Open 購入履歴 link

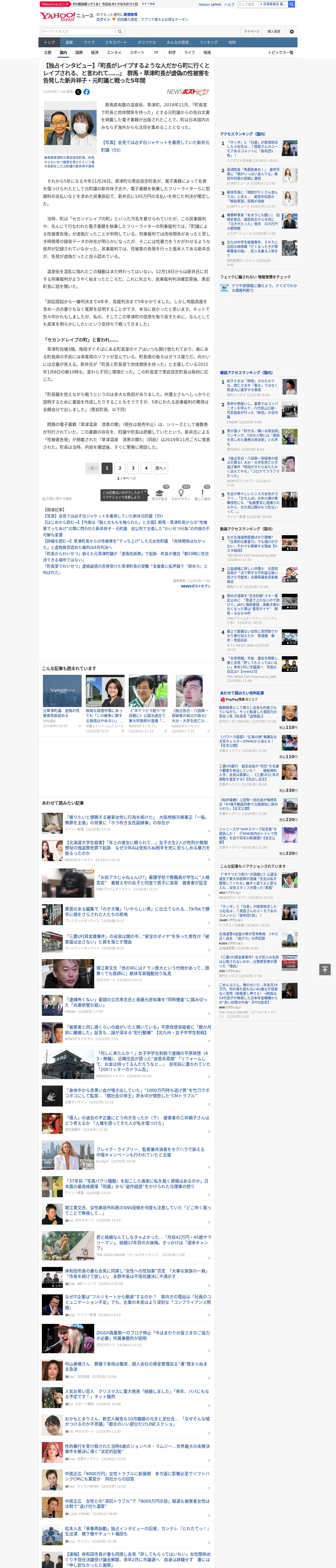(x=274, y=31)
